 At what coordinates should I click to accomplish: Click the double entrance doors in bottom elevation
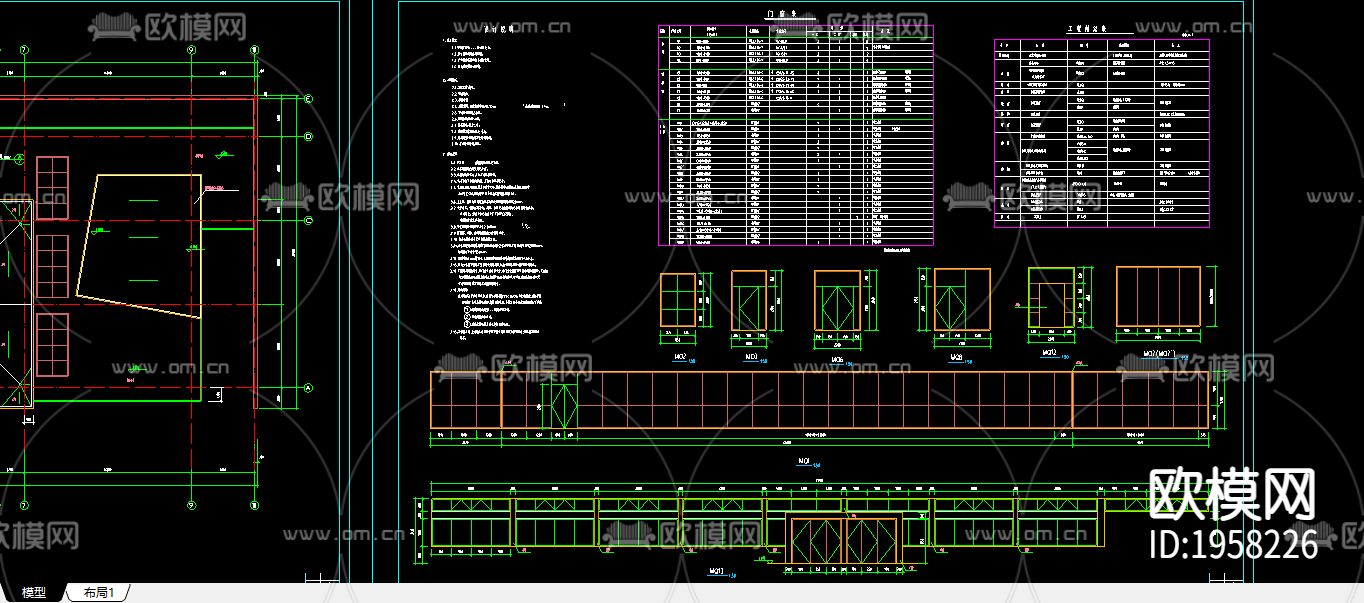coord(844,539)
